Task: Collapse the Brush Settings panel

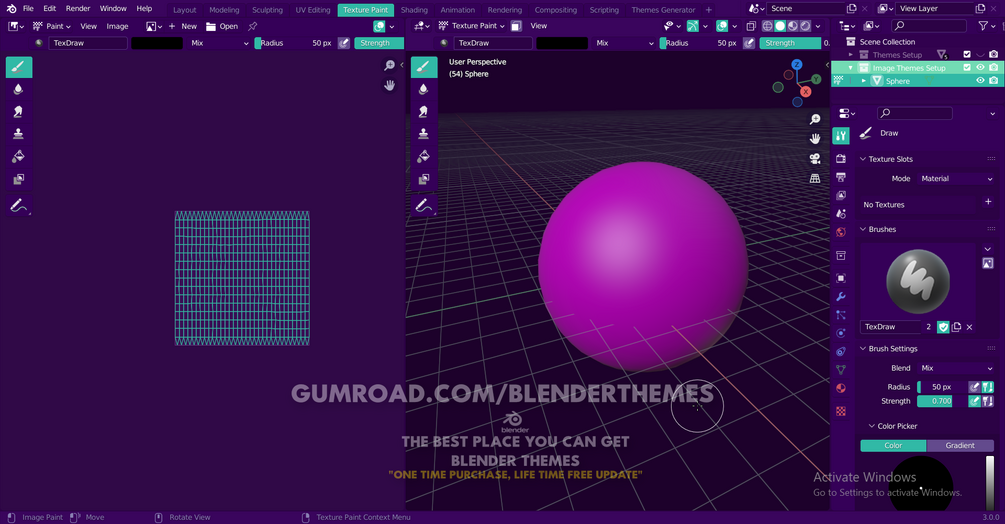Action: (x=862, y=348)
